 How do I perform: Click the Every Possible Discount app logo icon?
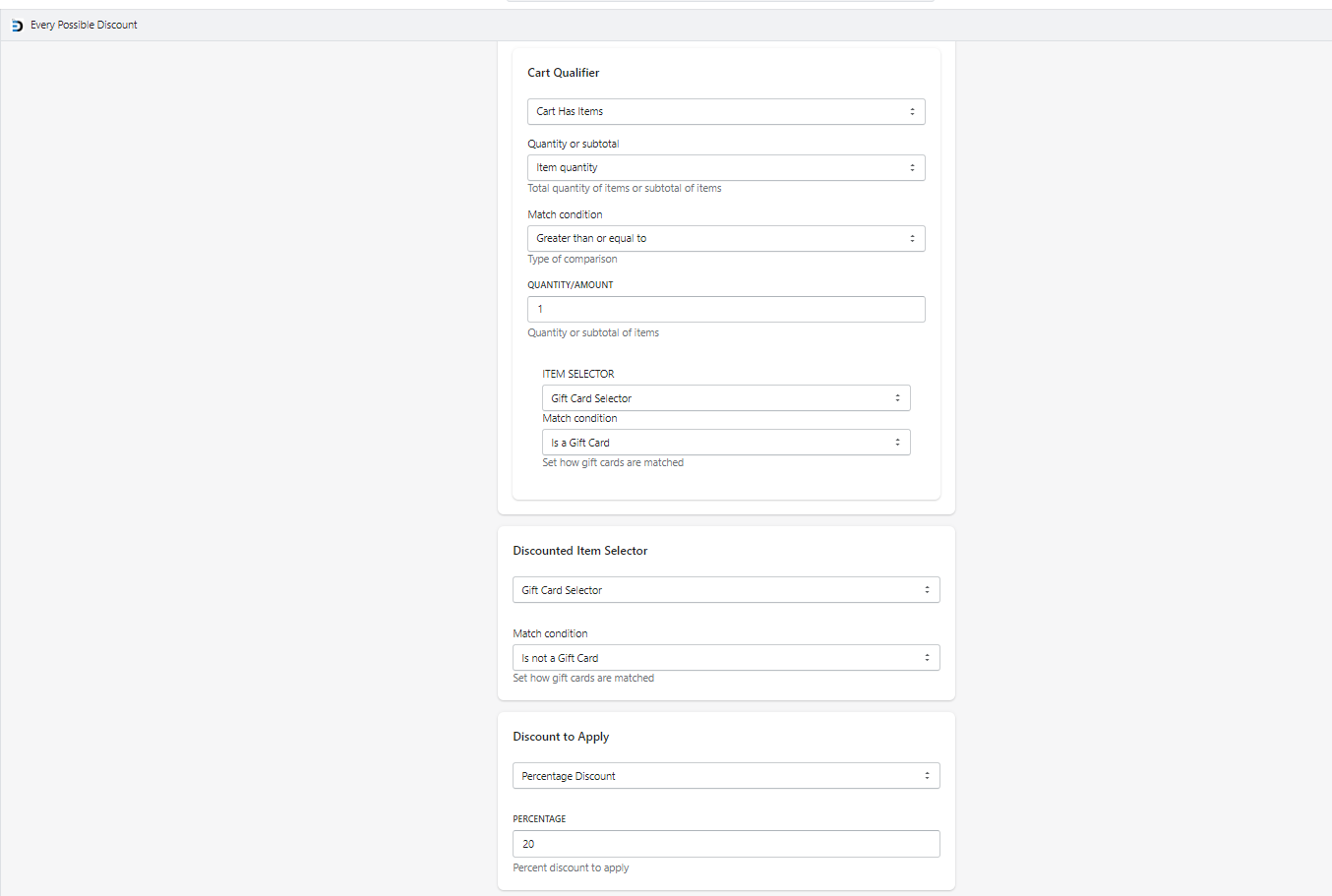[x=17, y=26]
